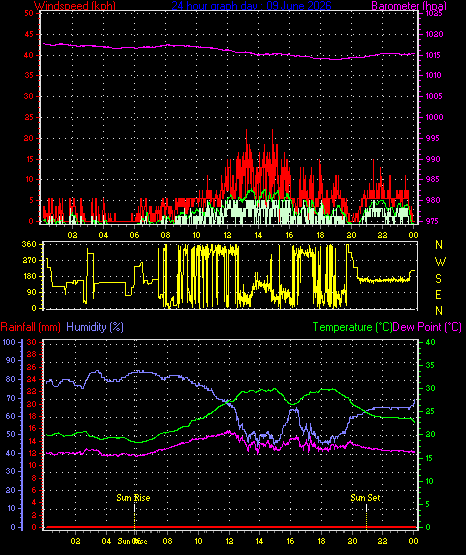
Task: Click the 28 value on rainfall axis
Action: click(x=32, y=354)
